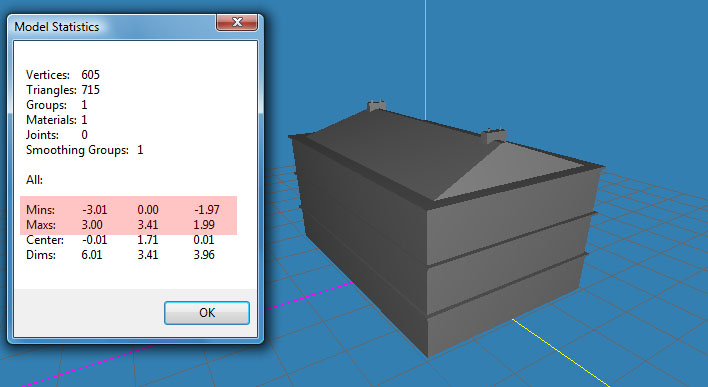Viewport: 708px width, 387px height.
Task: Select the Triangles count 715
Action: (90, 90)
